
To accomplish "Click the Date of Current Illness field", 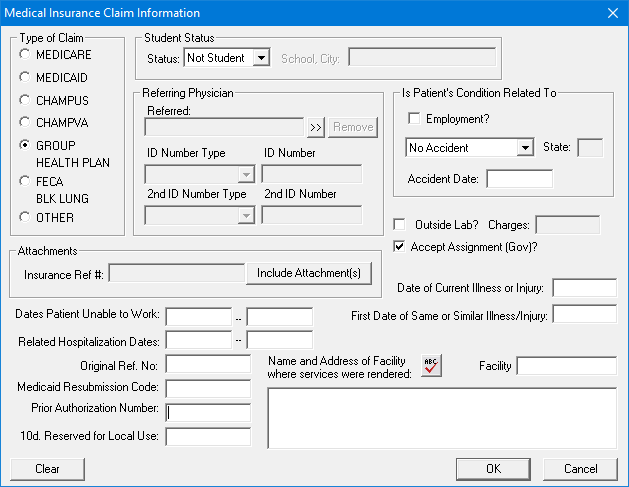I will click(584, 289).
